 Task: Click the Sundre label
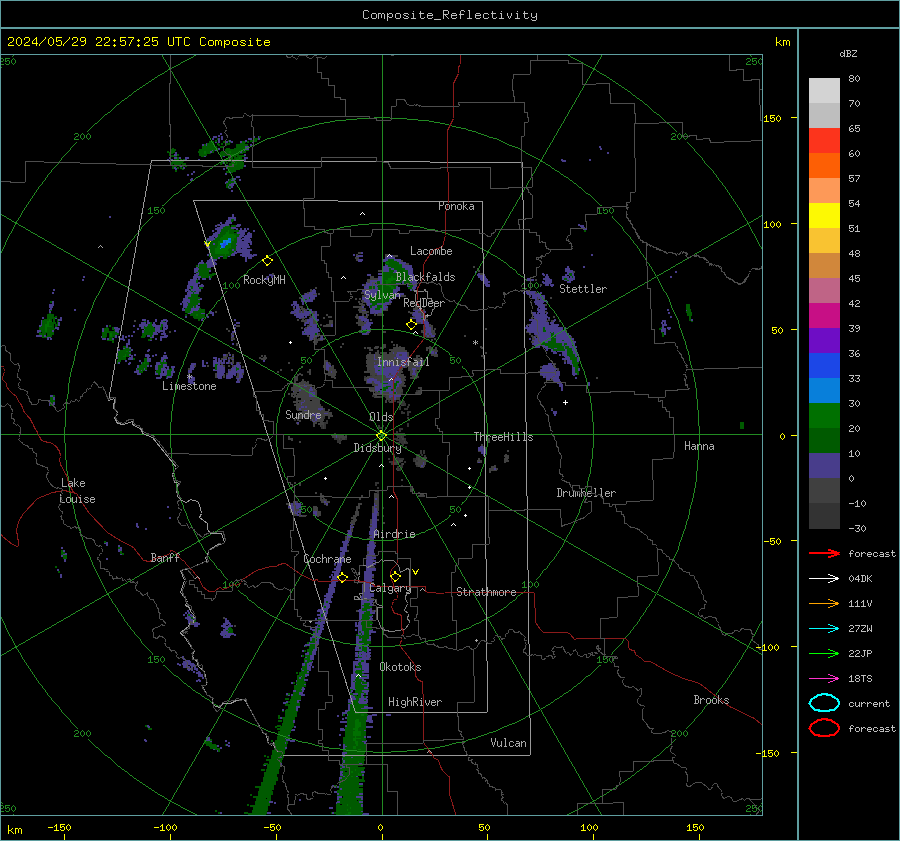coord(303,415)
